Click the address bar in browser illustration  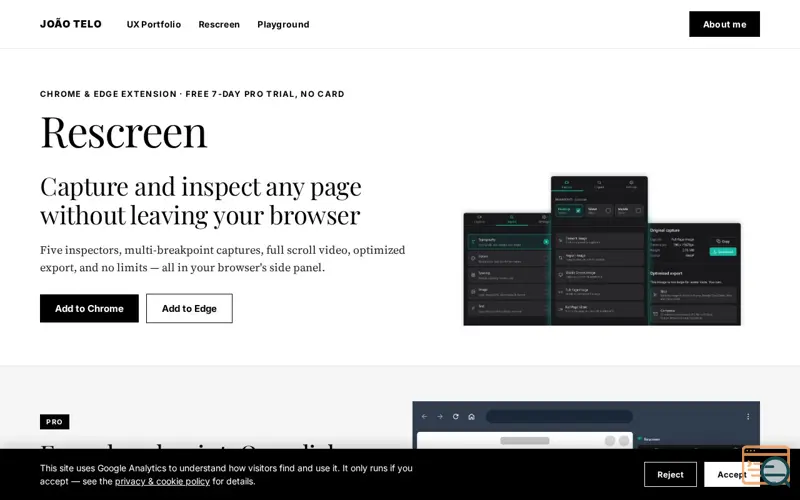tap(559, 417)
